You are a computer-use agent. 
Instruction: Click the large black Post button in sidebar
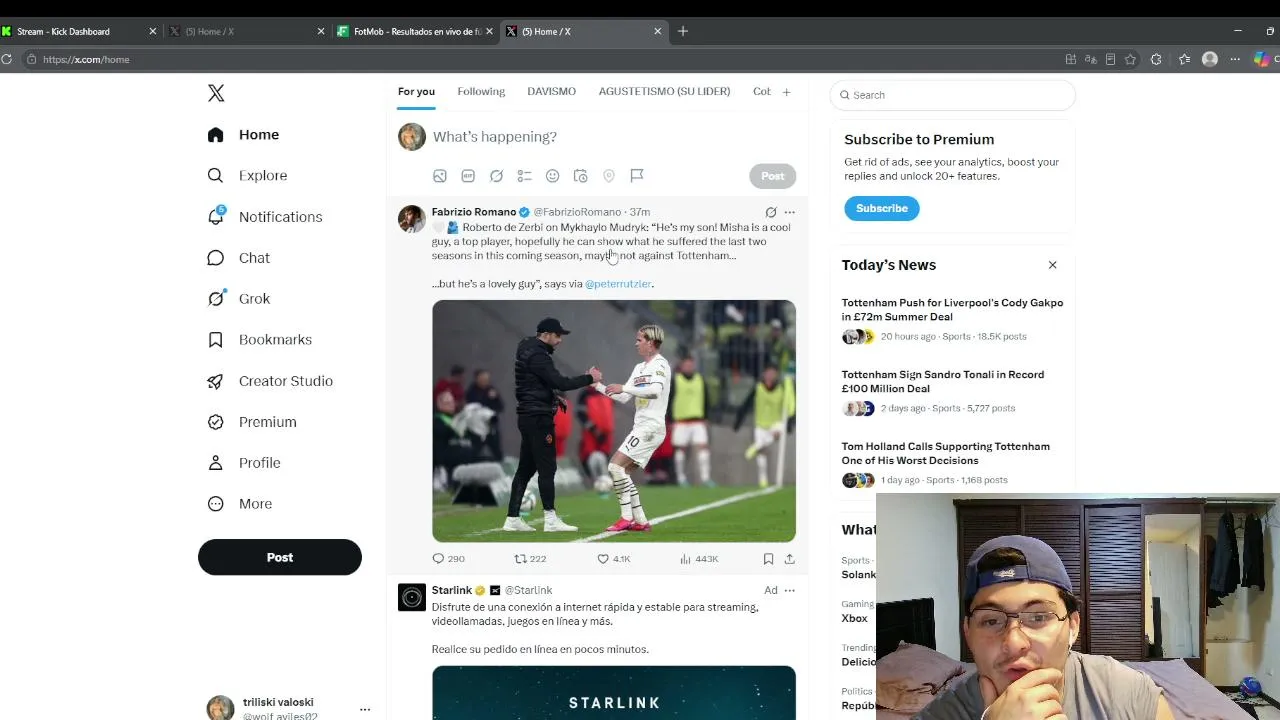[x=280, y=557]
